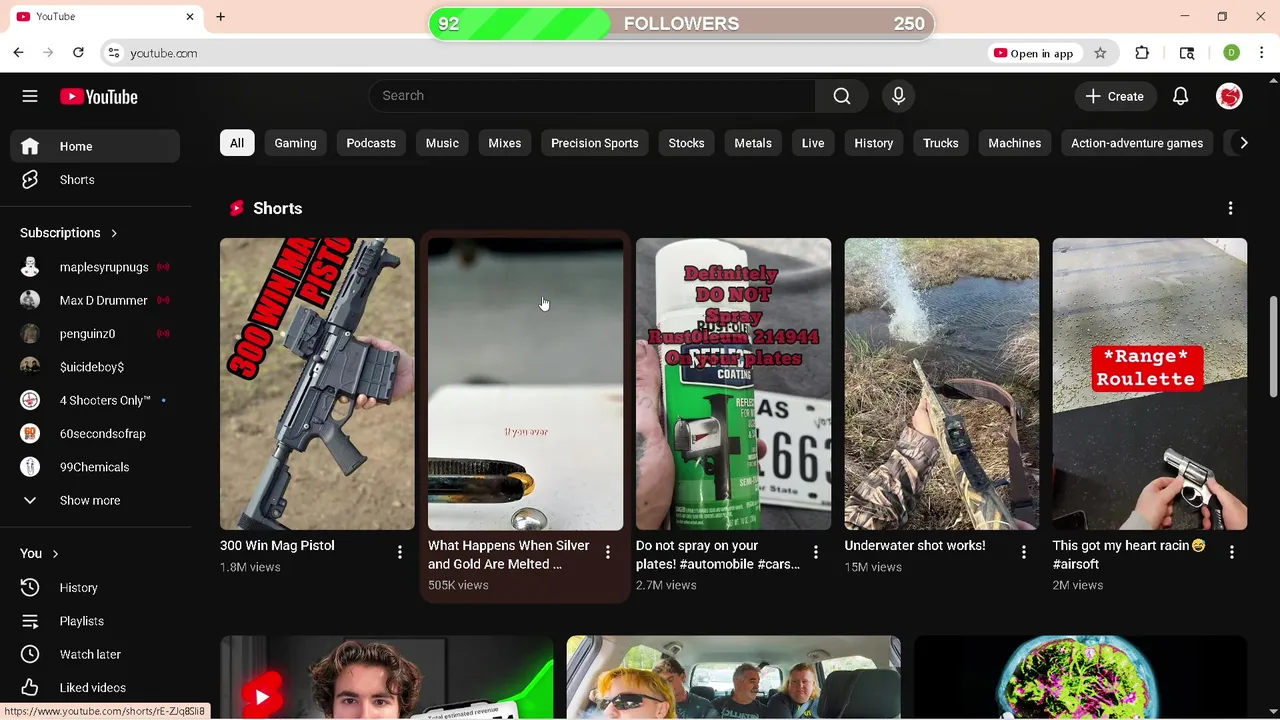Image resolution: width=1280 pixels, height=720 pixels.
Task: Open $uicideboy$ channel
Action: point(95,367)
